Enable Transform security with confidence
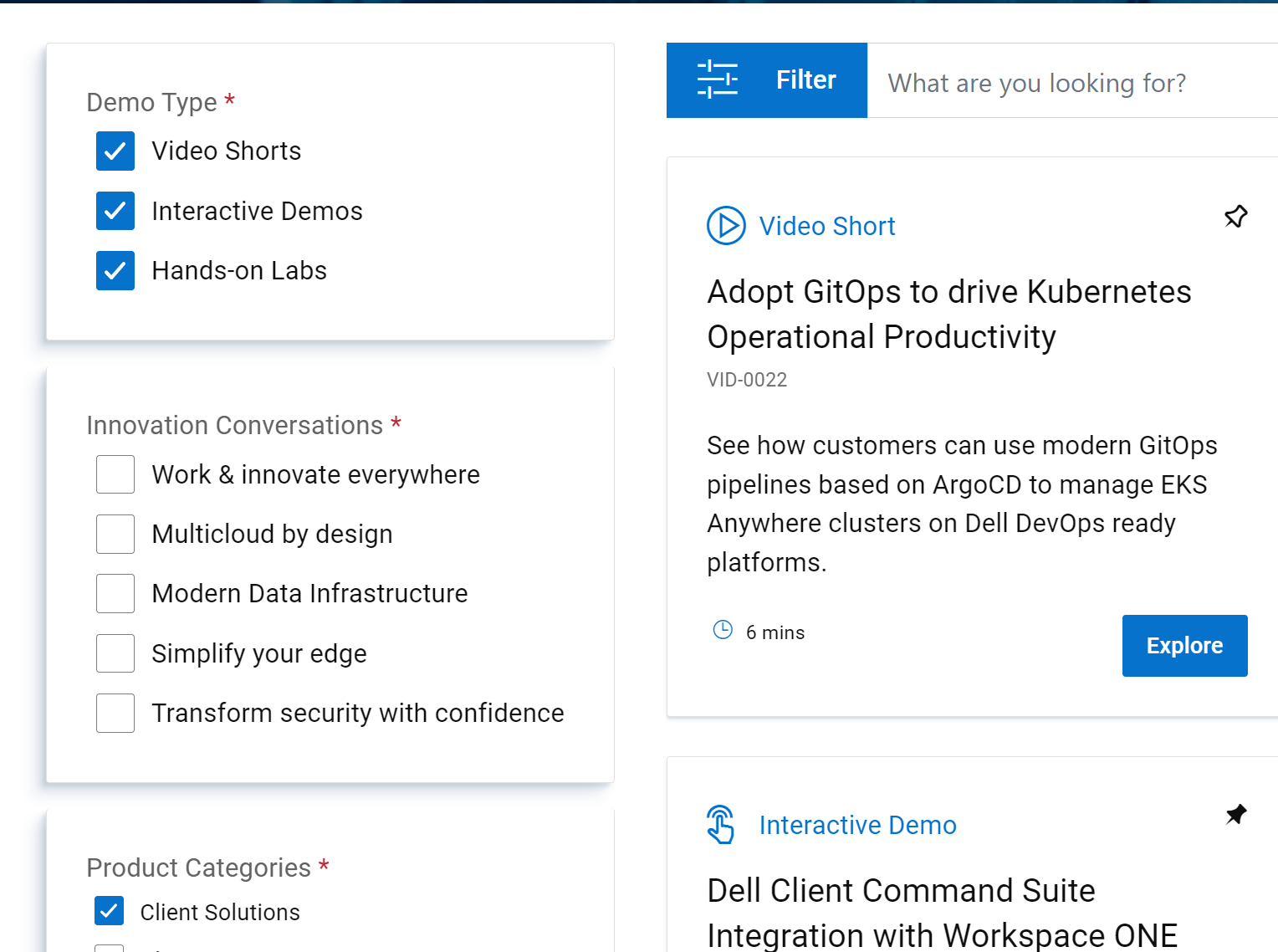Image resolution: width=1278 pixels, height=952 pixels. [115, 712]
